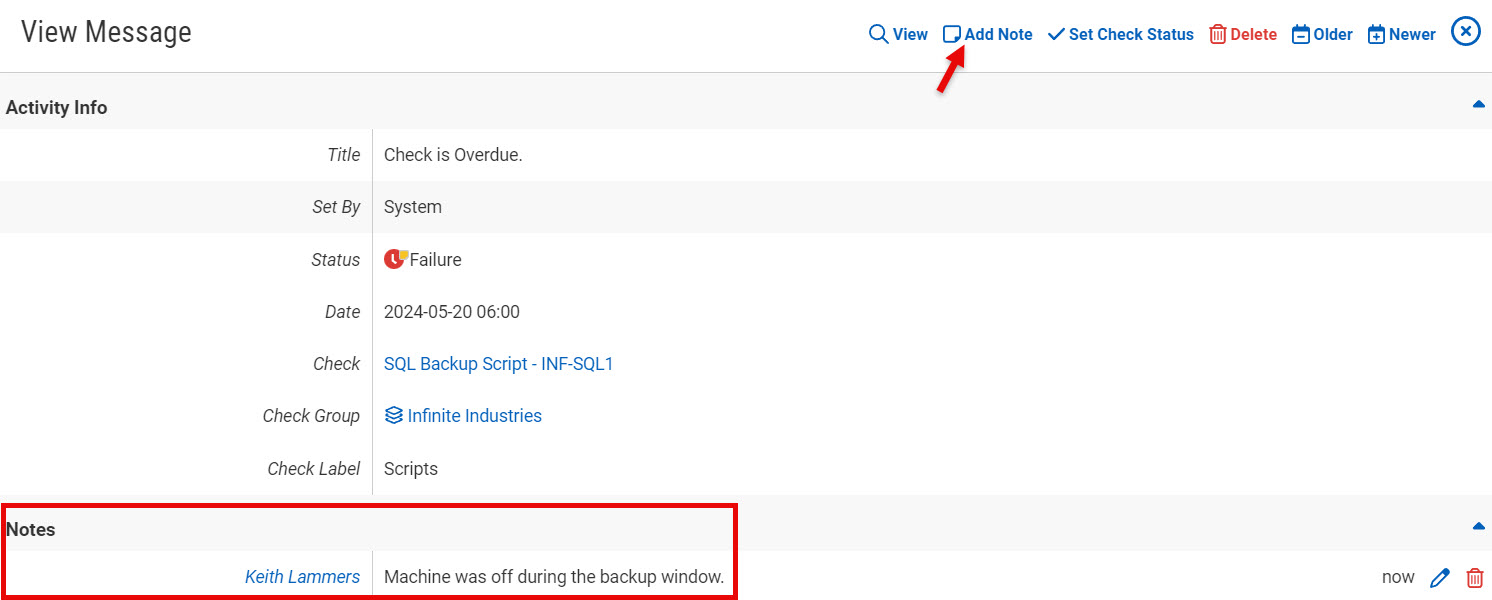Open SQL Backup Script - INF-SQL1 link
The image size is (1492, 600).
click(498, 364)
